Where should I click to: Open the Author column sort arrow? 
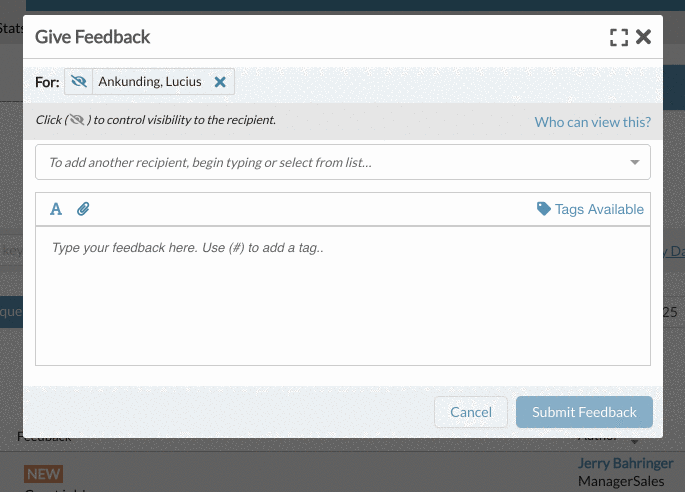635,442
